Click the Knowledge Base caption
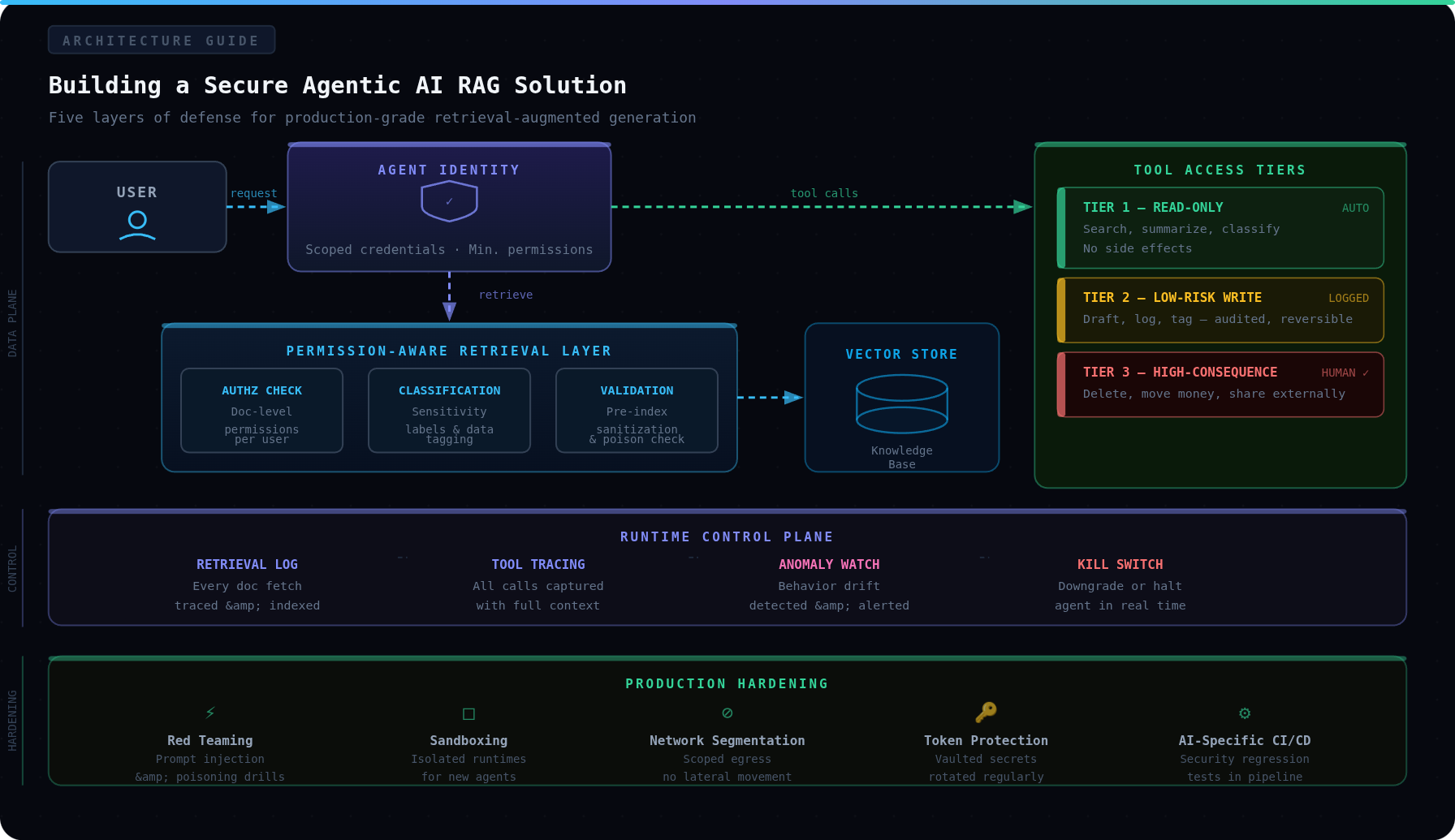Image resolution: width=1455 pixels, height=840 pixels. pyautogui.click(x=902, y=458)
